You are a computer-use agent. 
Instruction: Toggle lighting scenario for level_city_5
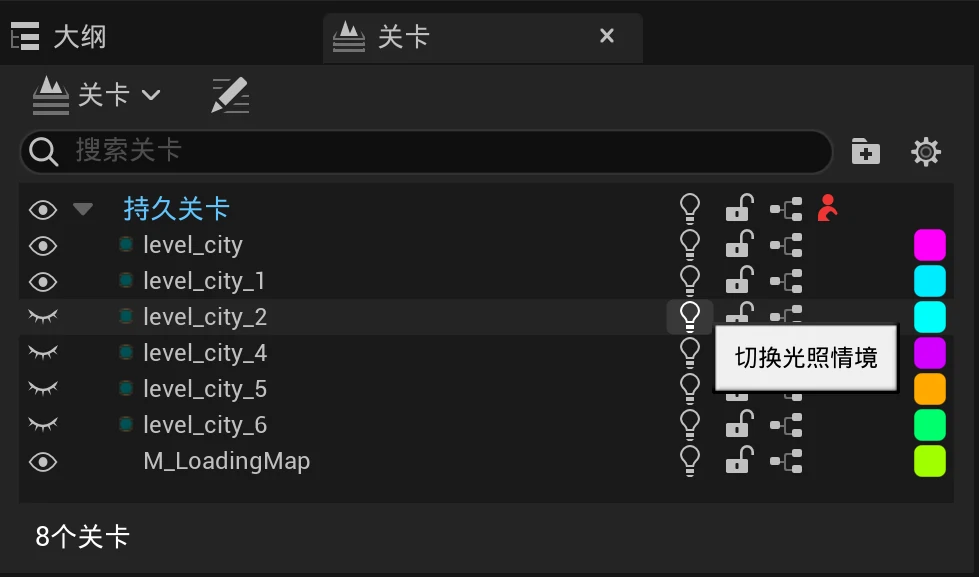point(690,388)
